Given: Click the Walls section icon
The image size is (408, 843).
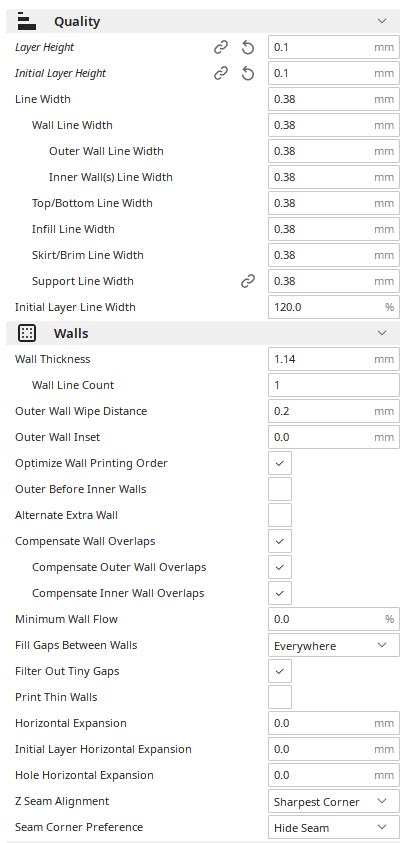Looking at the screenshot, I should (x=27, y=333).
